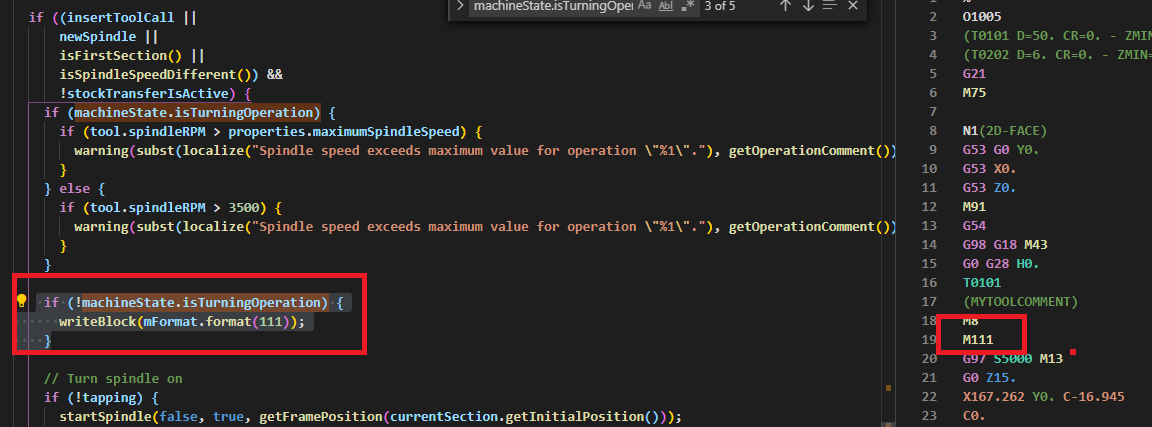This screenshot has width=1152, height=427.
Task: Click the 'isSpindleSpeedDifferent()) &&' line
Action: pos(171,75)
